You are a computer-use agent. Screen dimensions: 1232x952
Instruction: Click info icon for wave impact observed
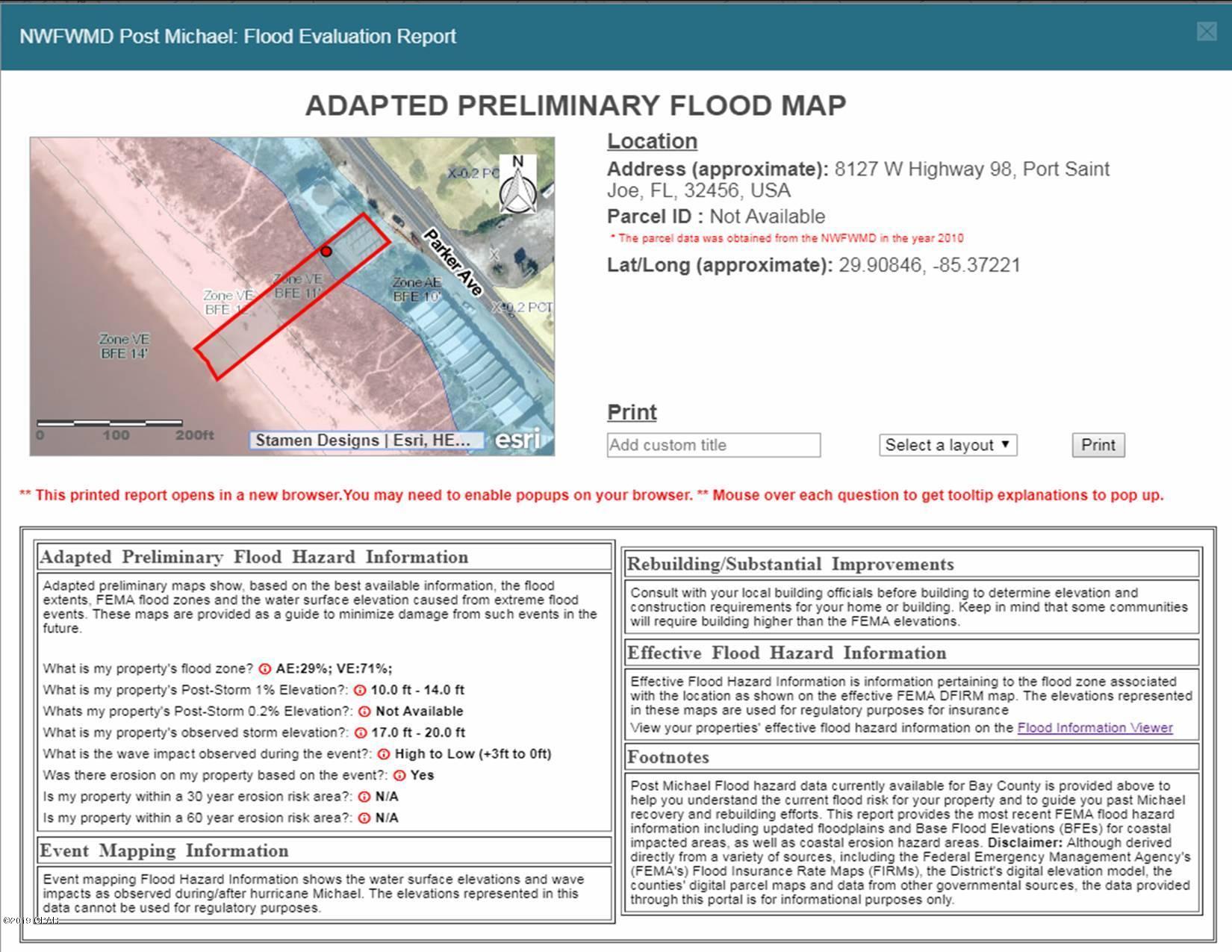384,754
